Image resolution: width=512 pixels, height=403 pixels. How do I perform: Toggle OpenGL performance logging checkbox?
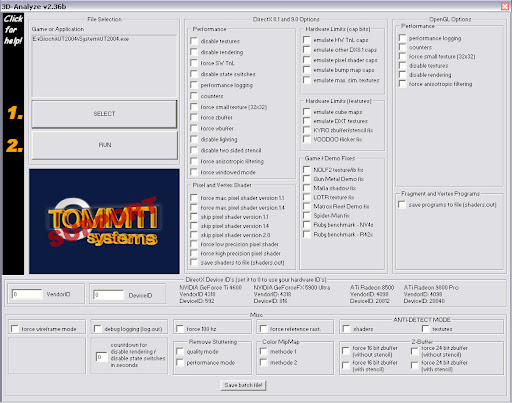coord(402,38)
